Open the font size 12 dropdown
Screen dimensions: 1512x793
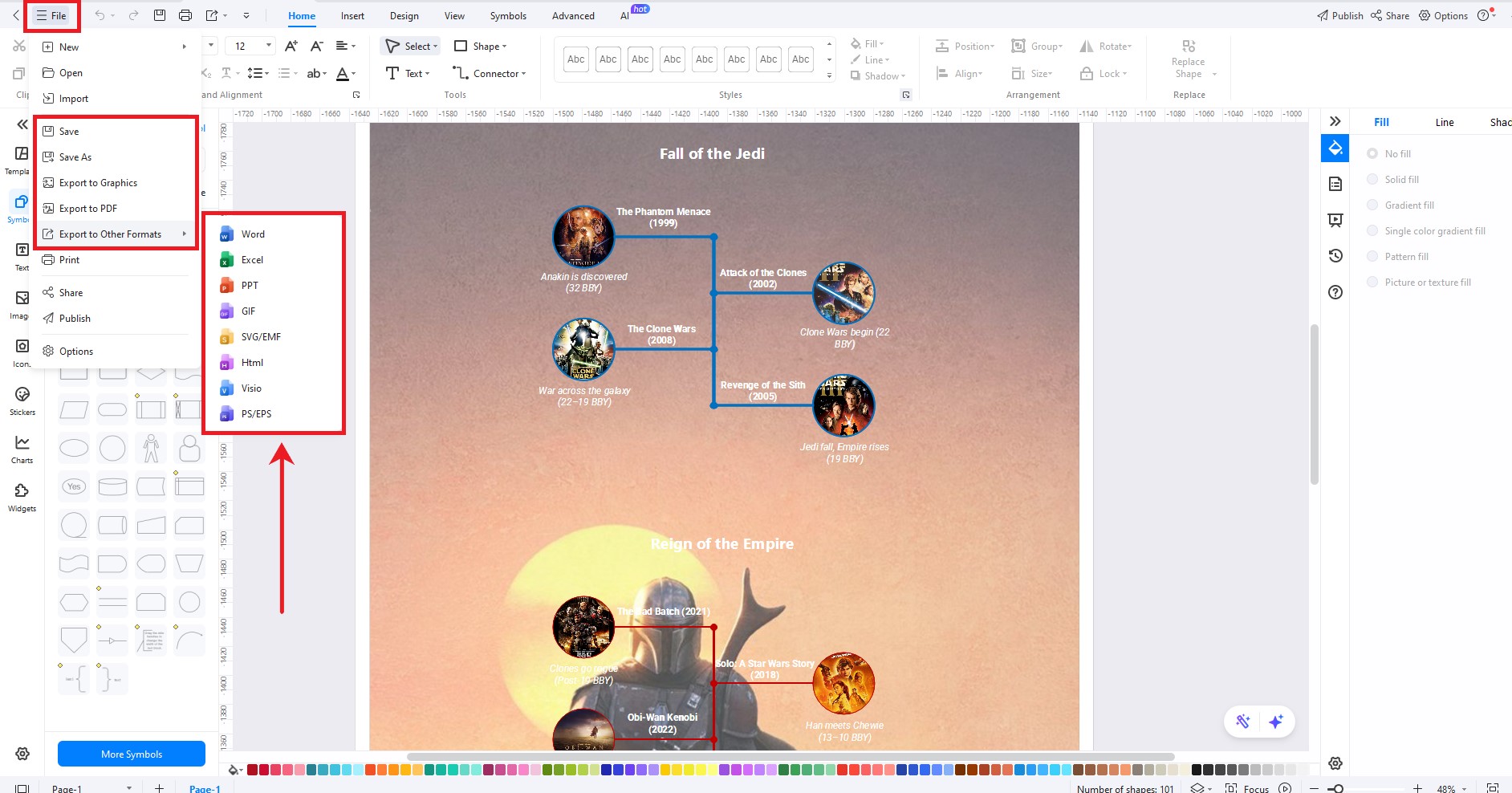click(269, 46)
